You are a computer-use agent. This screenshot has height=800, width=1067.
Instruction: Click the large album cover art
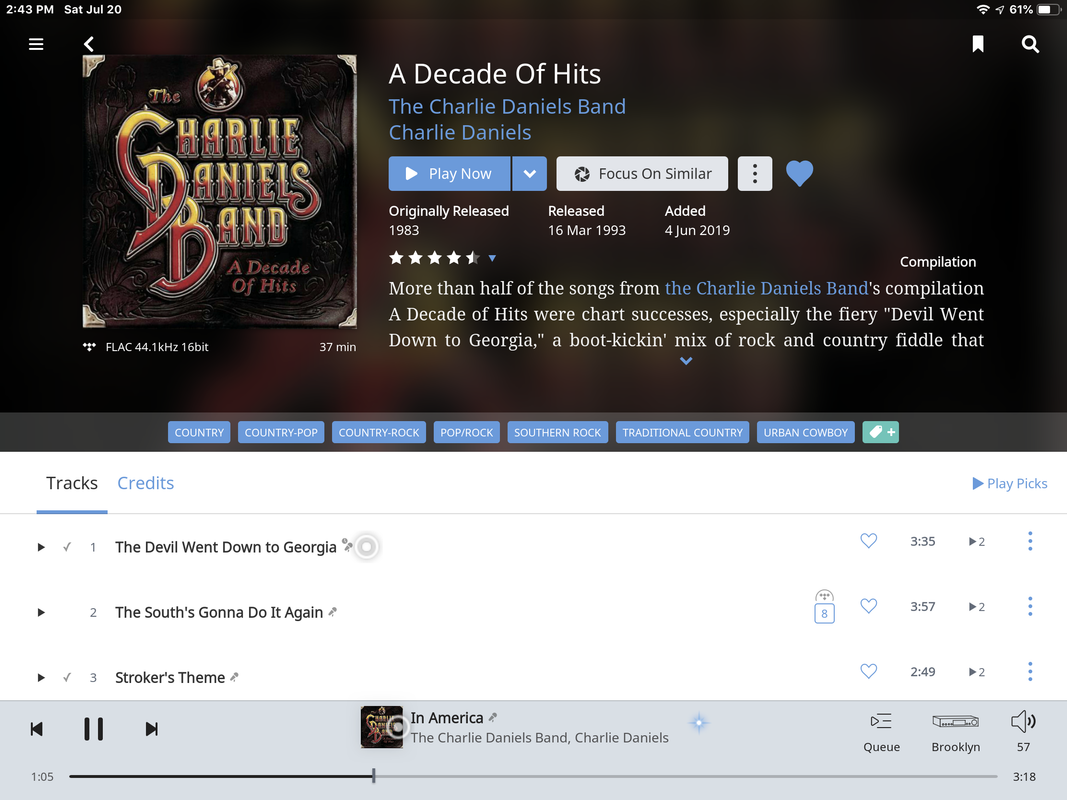point(219,191)
